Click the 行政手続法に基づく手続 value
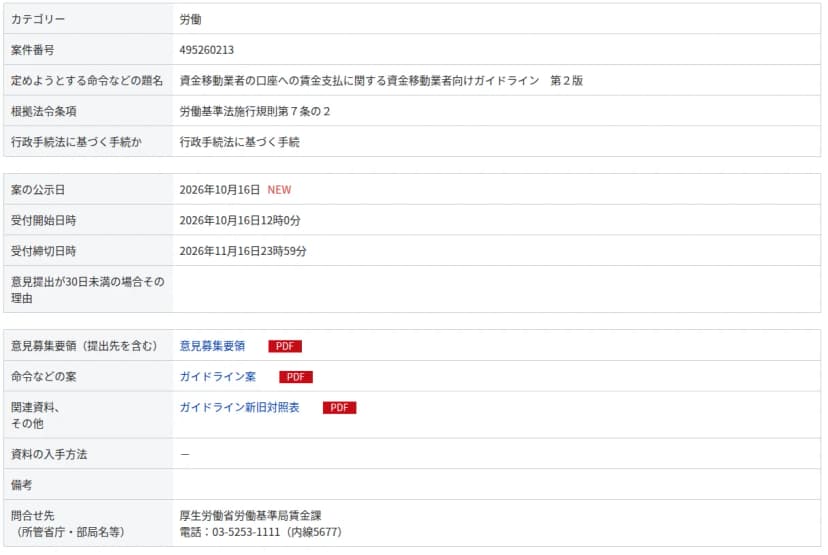 240,142
